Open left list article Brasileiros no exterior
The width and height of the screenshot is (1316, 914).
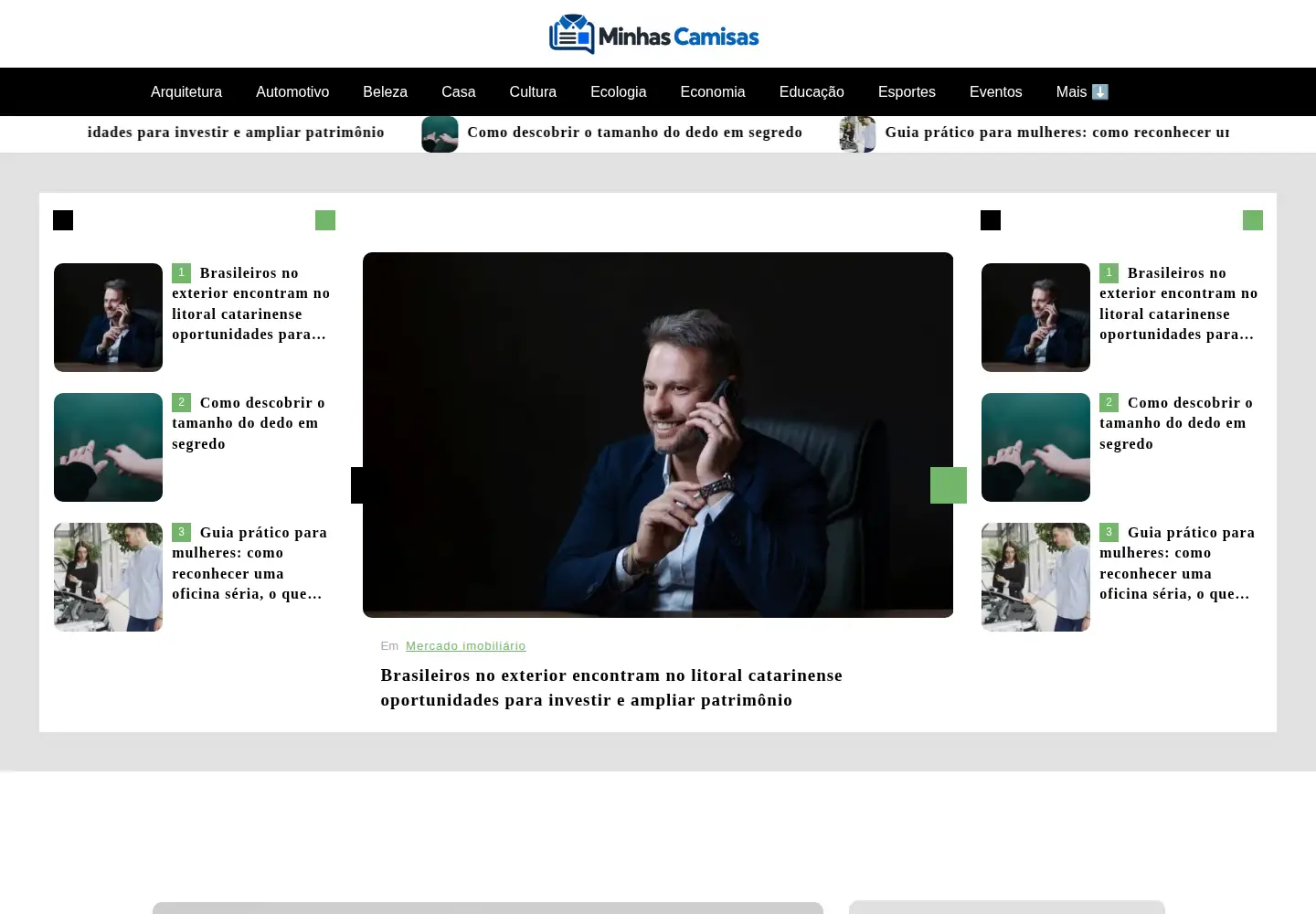pos(251,303)
